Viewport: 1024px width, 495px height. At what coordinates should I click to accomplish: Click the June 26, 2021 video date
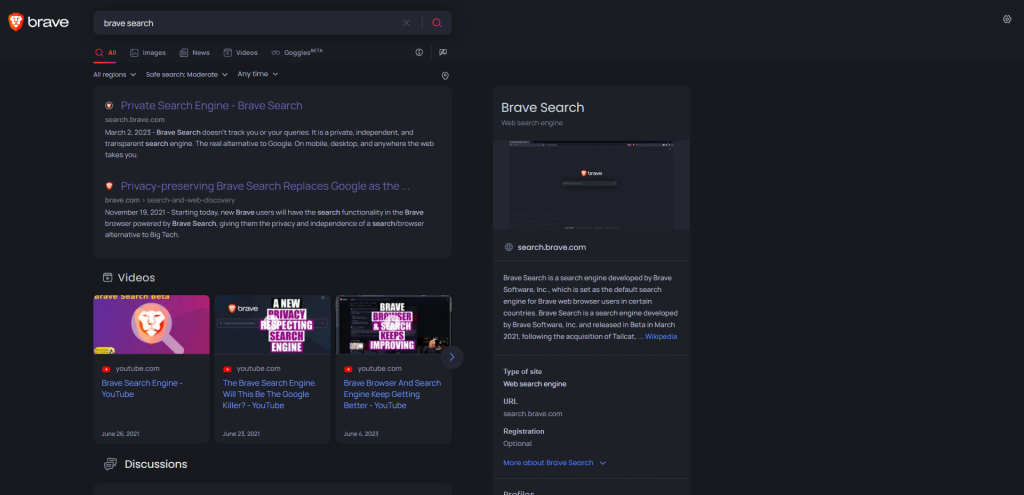pos(120,434)
